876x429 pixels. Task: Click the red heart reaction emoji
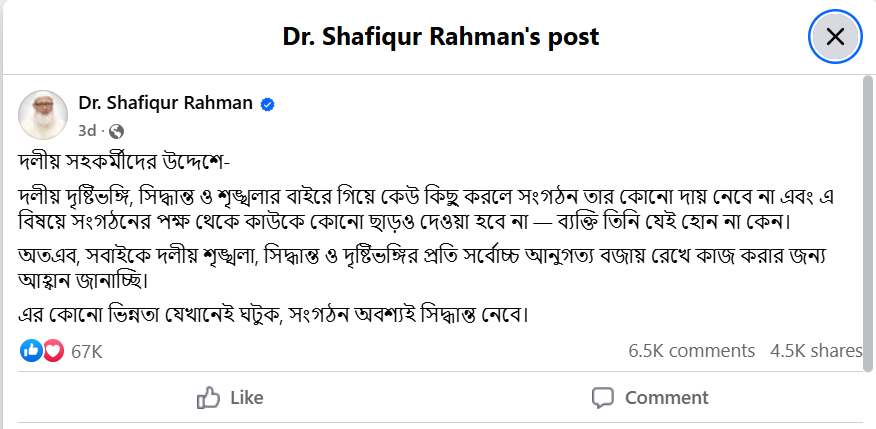(x=52, y=351)
